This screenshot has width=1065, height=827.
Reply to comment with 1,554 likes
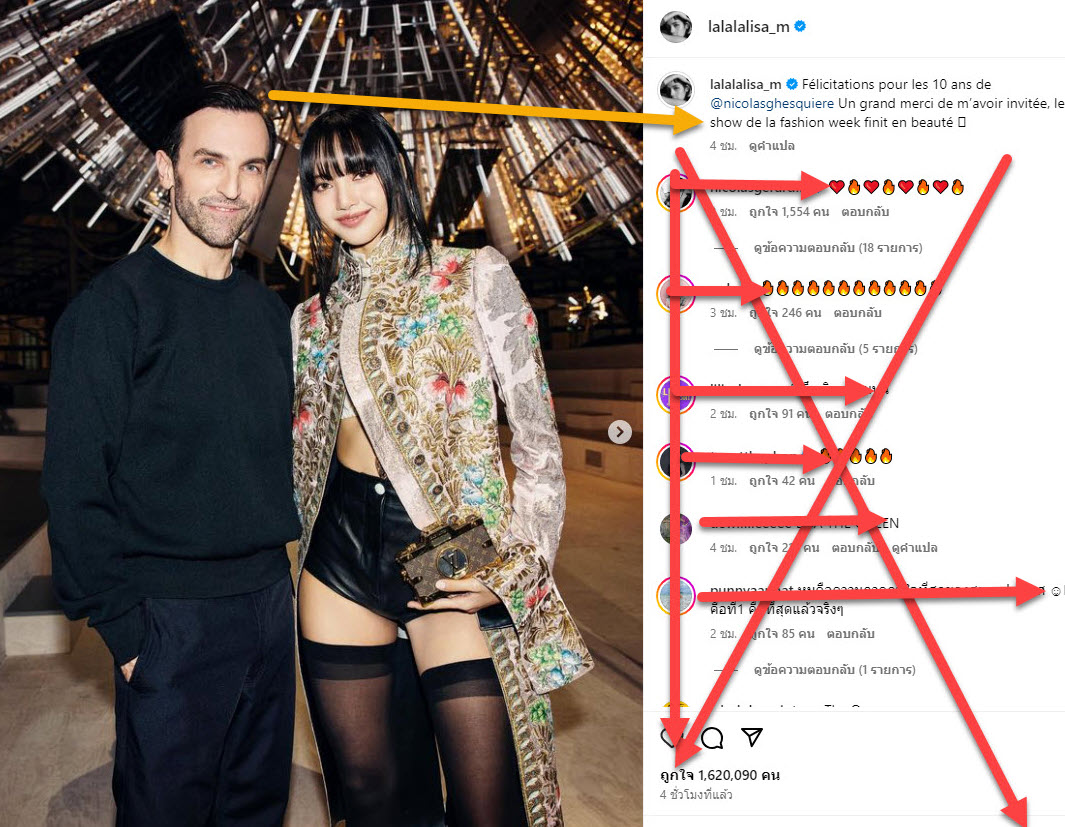865,212
